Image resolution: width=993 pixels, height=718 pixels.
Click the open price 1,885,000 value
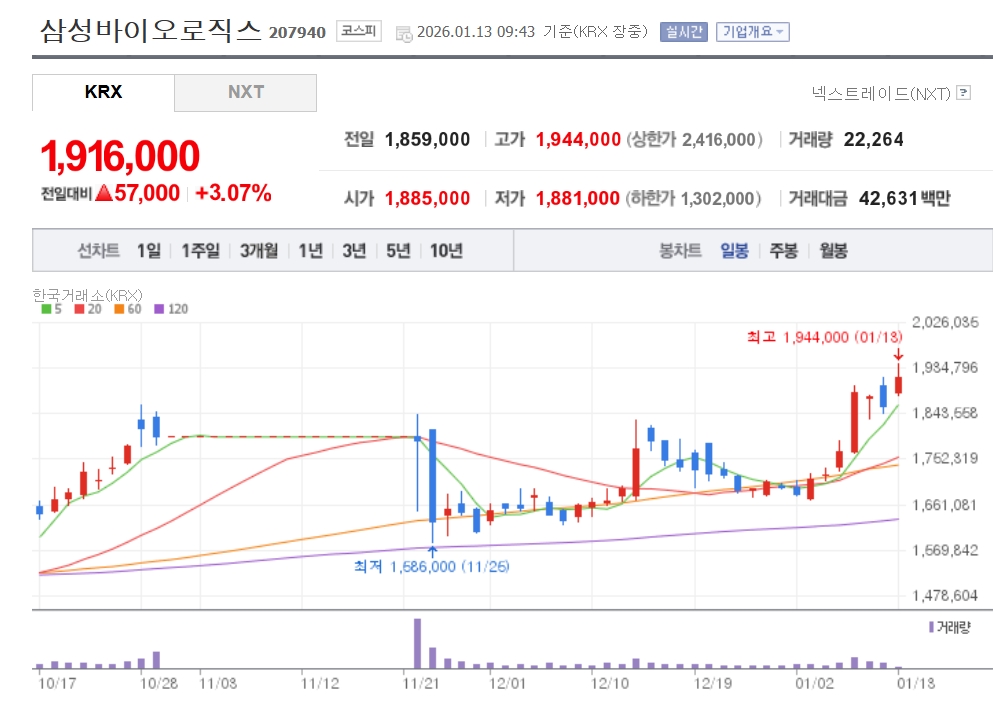pos(427,198)
